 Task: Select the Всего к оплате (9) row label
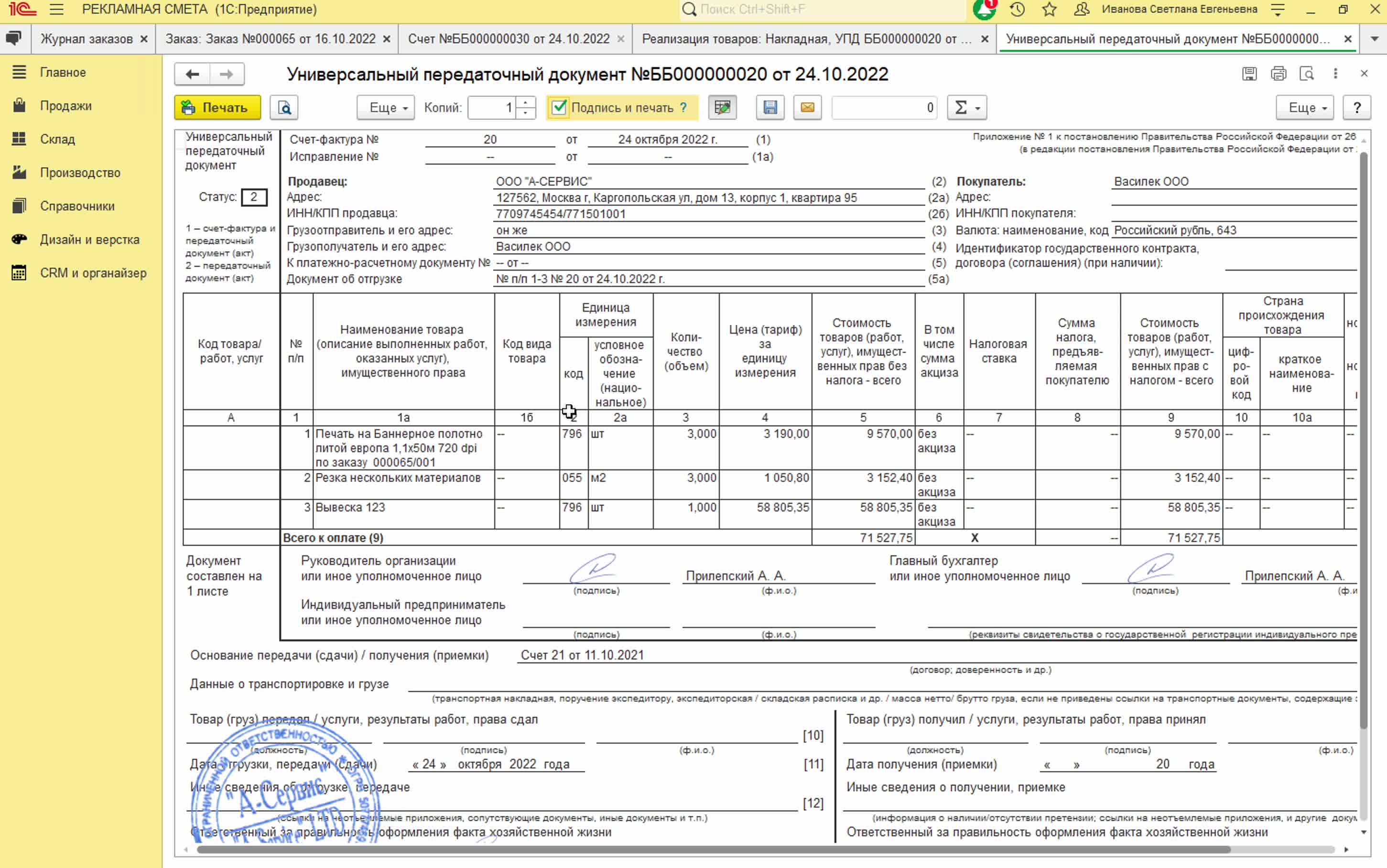pyautogui.click(x=333, y=538)
